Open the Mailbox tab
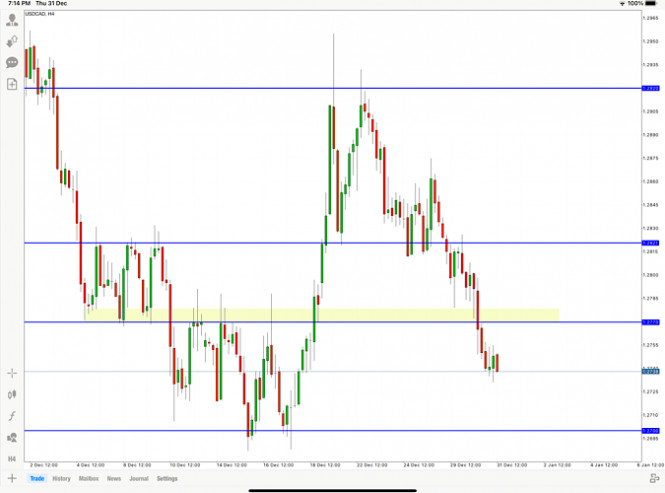 (x=89, y=479)
